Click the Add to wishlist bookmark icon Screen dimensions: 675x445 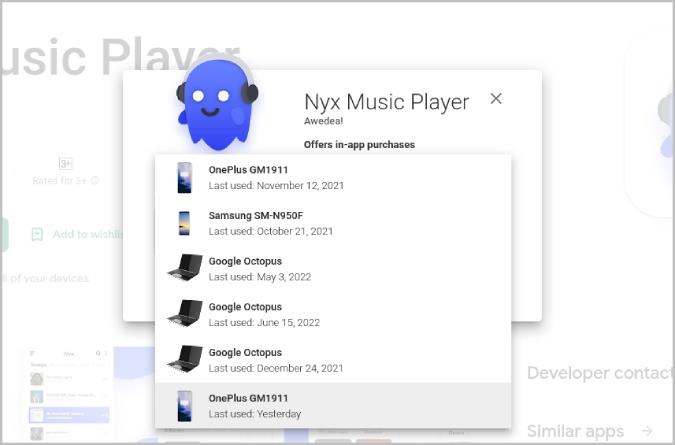37,234
